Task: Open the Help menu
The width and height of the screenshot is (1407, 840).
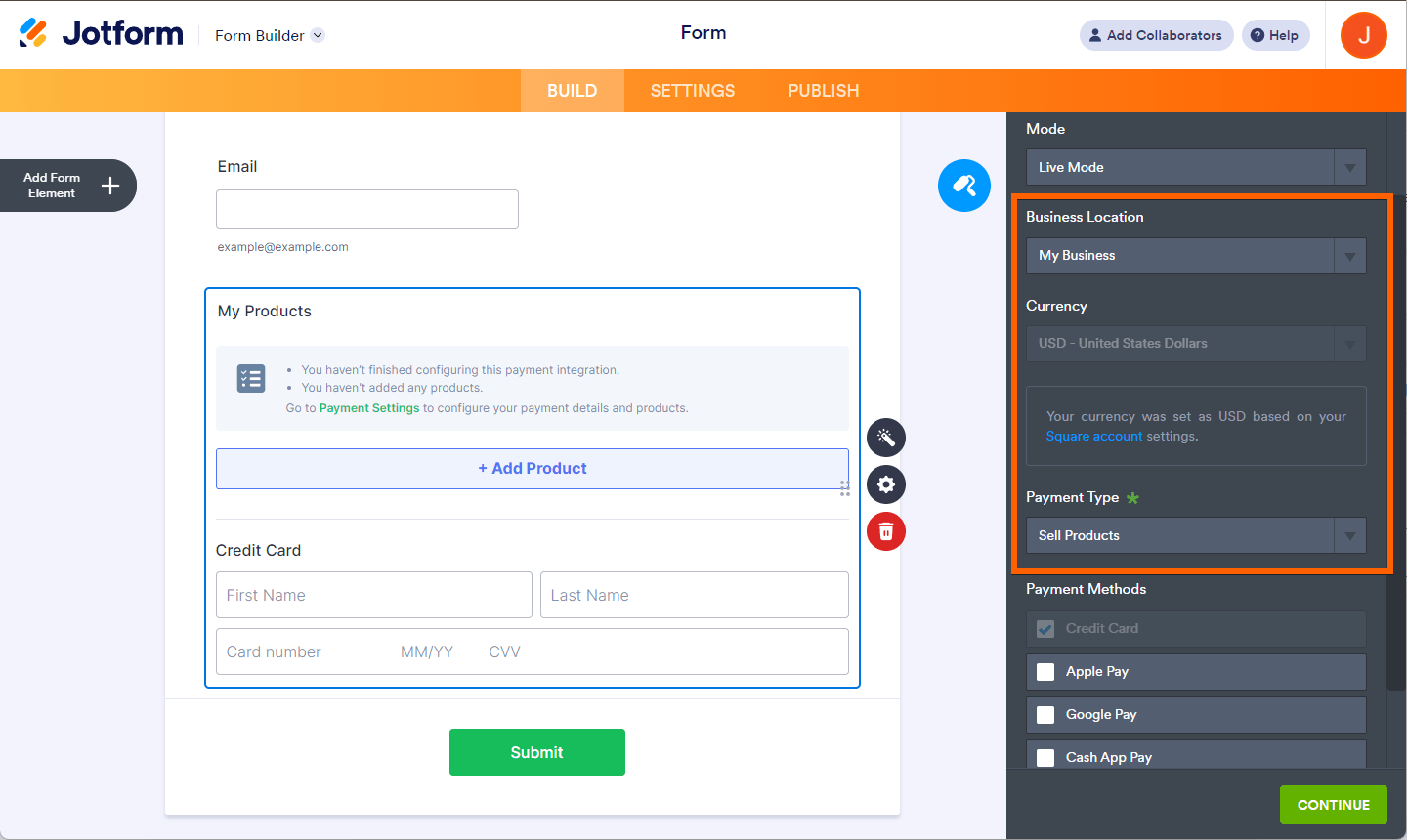Action: tap(1276, 35)
